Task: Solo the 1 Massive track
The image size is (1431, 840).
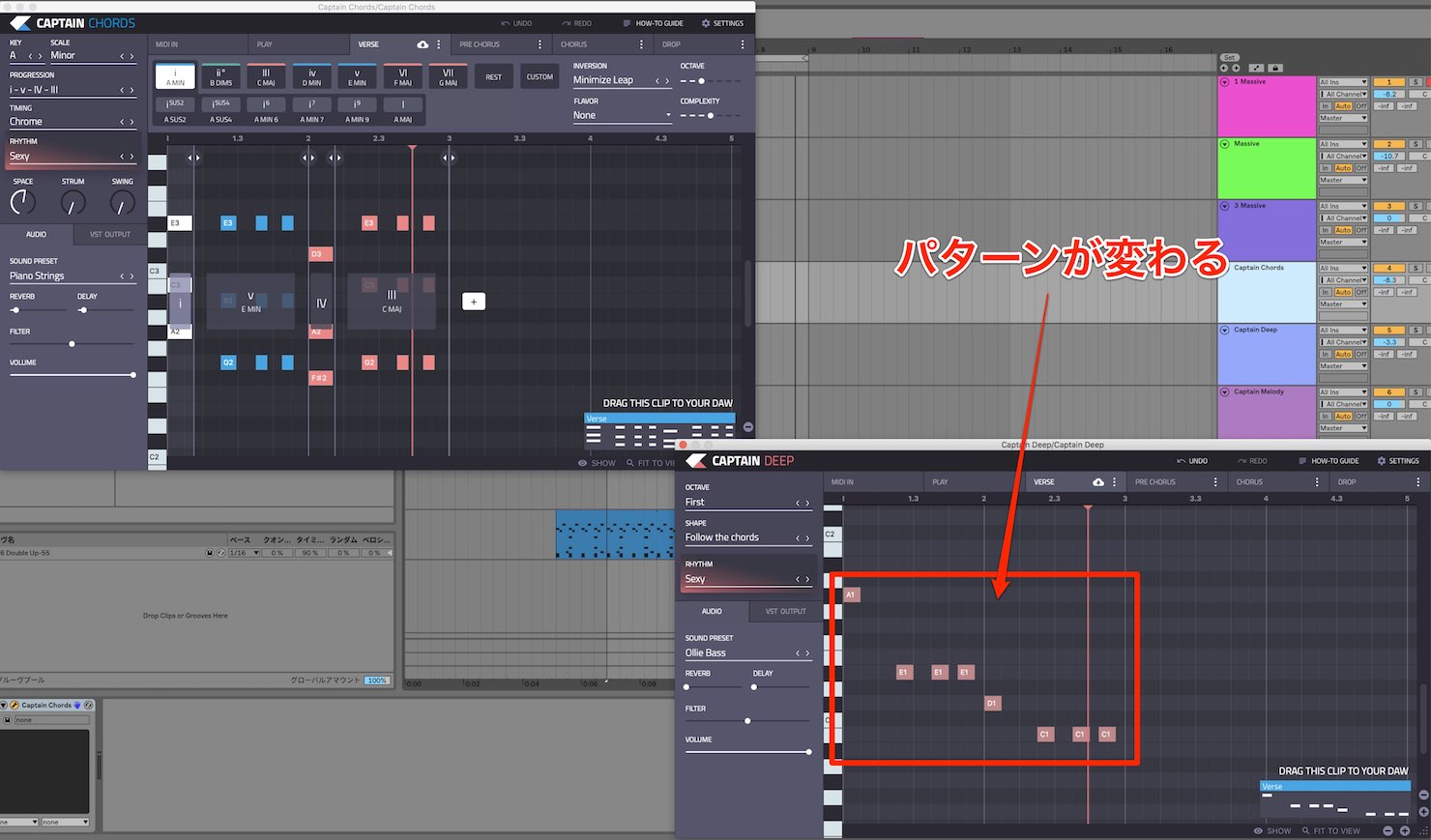Action: coord(1416,82)
